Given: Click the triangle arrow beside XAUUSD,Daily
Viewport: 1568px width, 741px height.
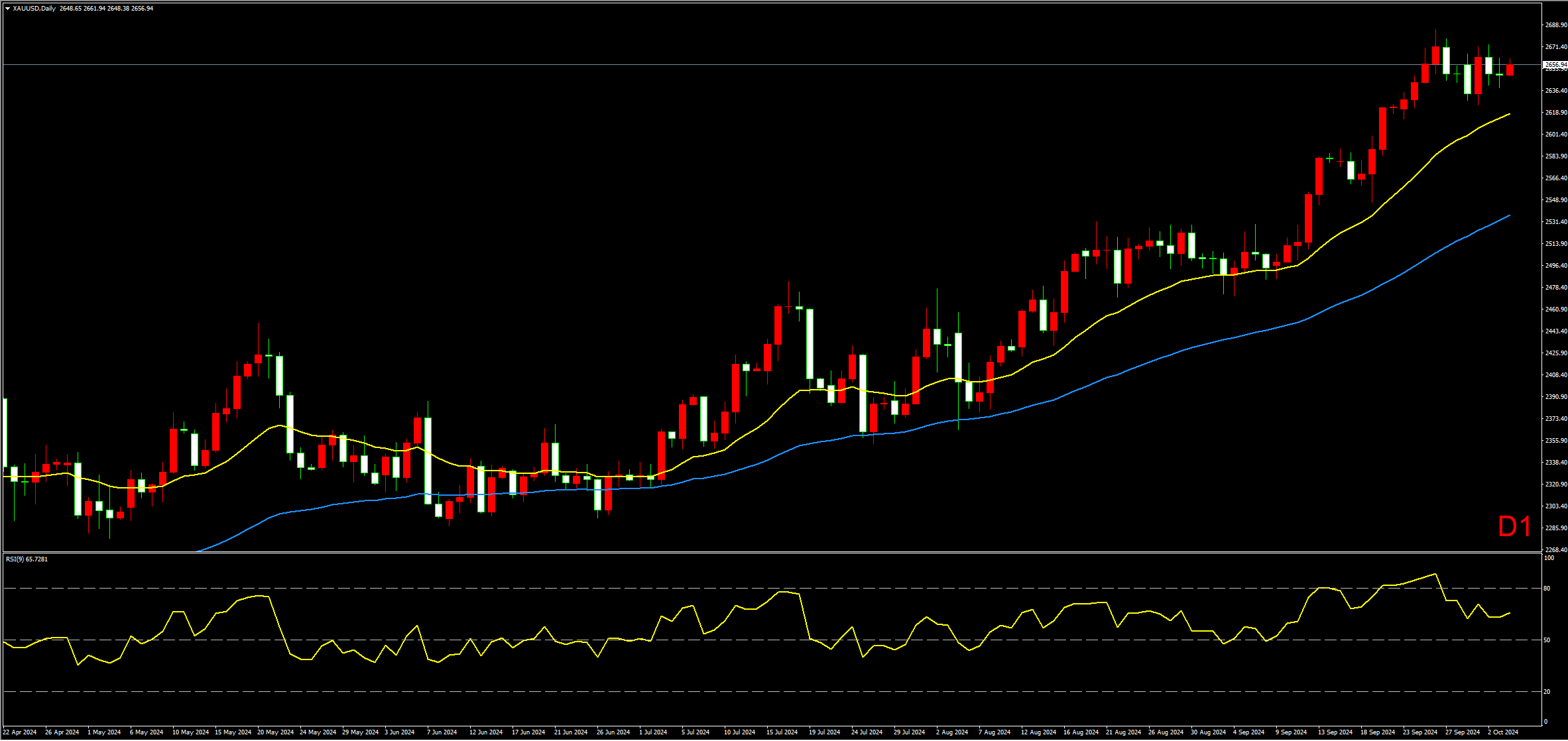Looking at the screenshot, I should 7,9.
